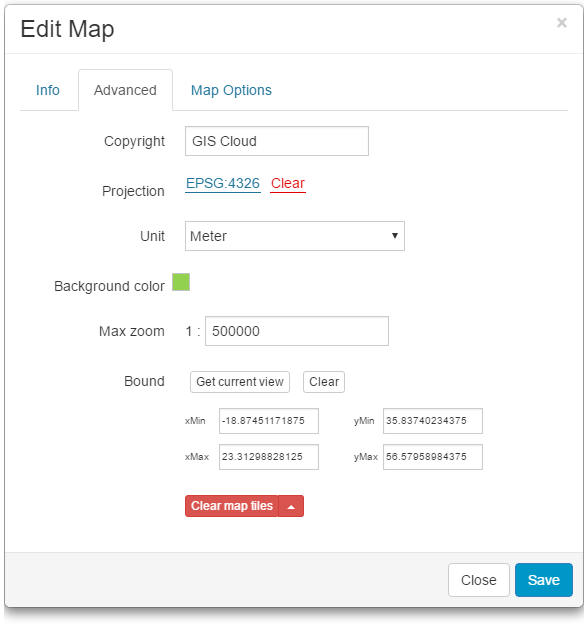Focus the yMin bound field
588x624 pixels.
433,421
